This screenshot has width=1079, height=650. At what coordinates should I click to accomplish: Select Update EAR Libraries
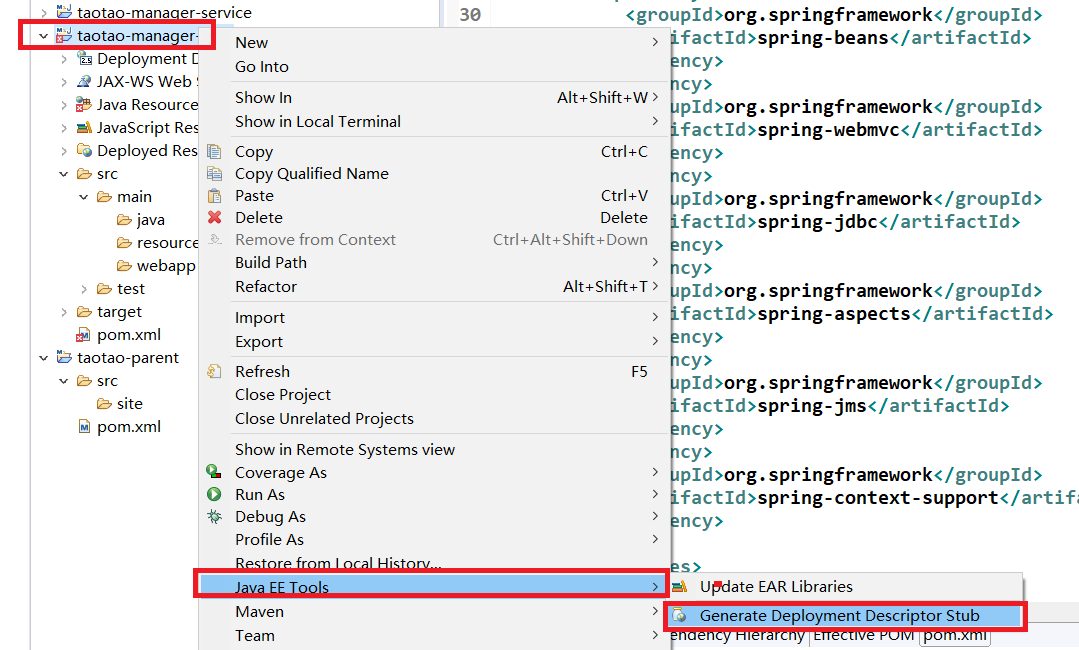(844, 587)
